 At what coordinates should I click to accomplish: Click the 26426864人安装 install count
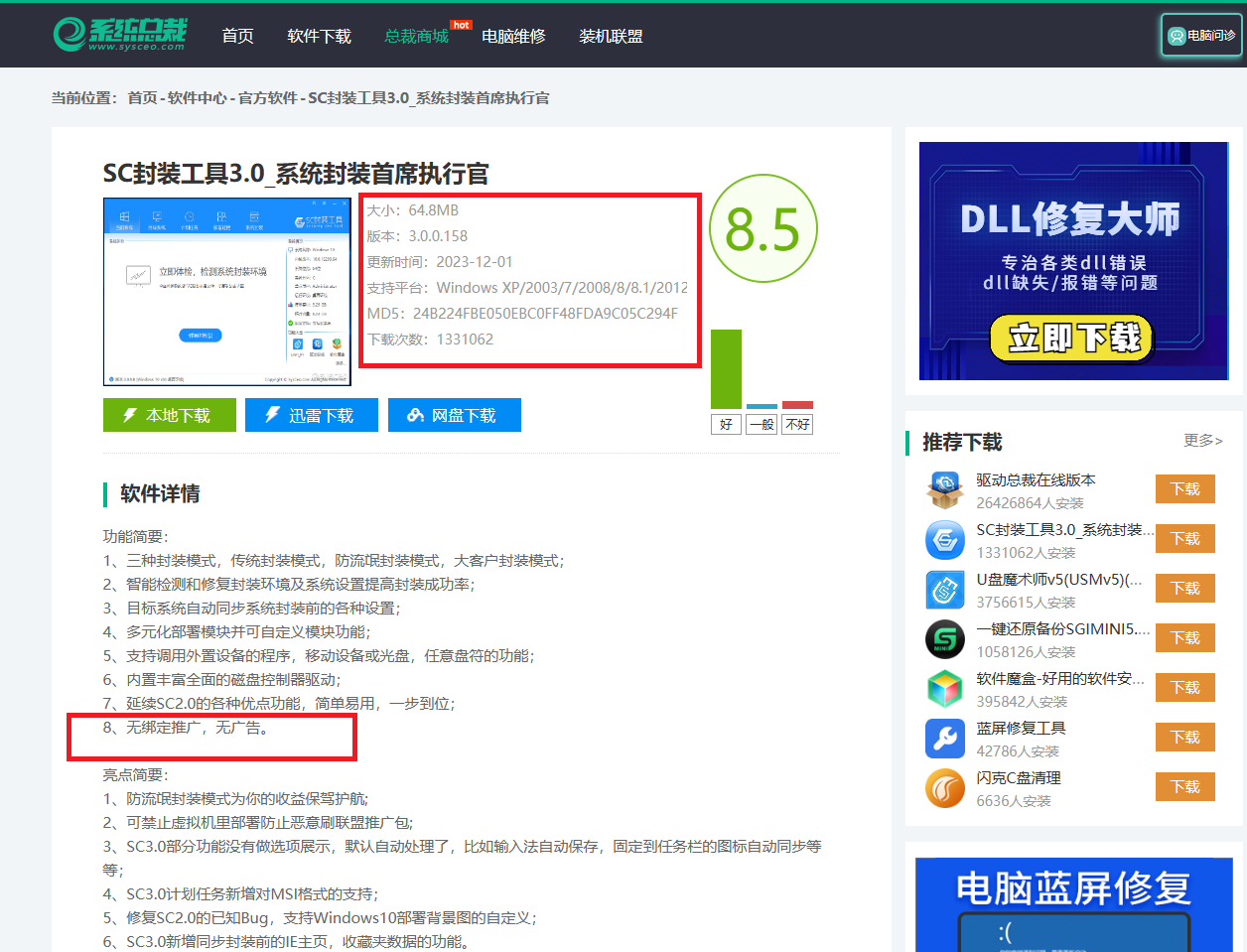1030,503
